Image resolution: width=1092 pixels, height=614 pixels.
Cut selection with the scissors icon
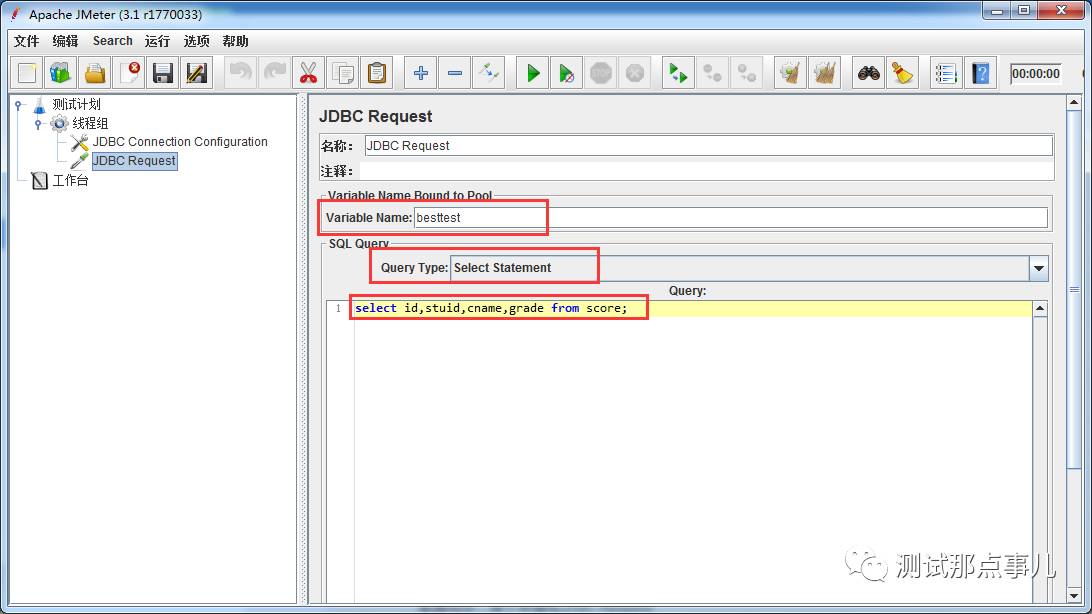(x=309, y=72)
